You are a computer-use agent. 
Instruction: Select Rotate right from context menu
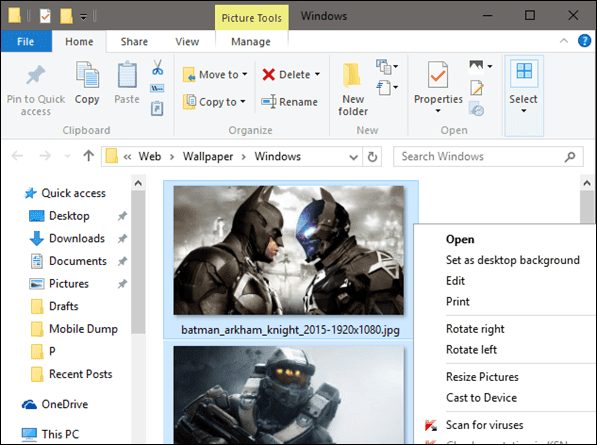(x=475, y=329)
